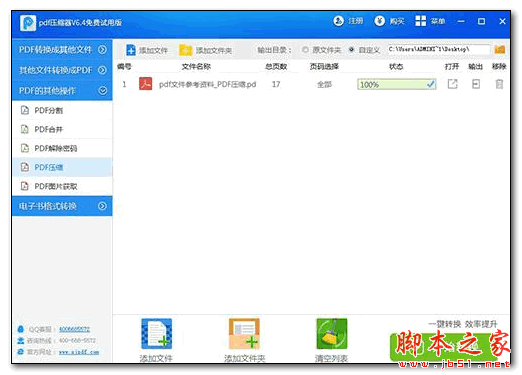Click the add folder text in toolbar
The height and width of the screenshot is (375, 522).
coord(214,50)
